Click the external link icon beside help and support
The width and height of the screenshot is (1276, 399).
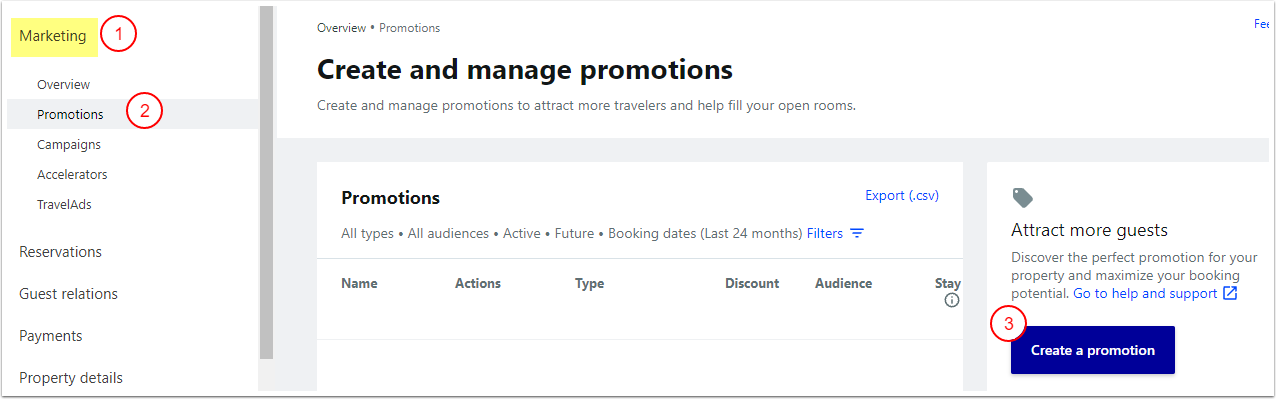click(x=1230, y=293)
